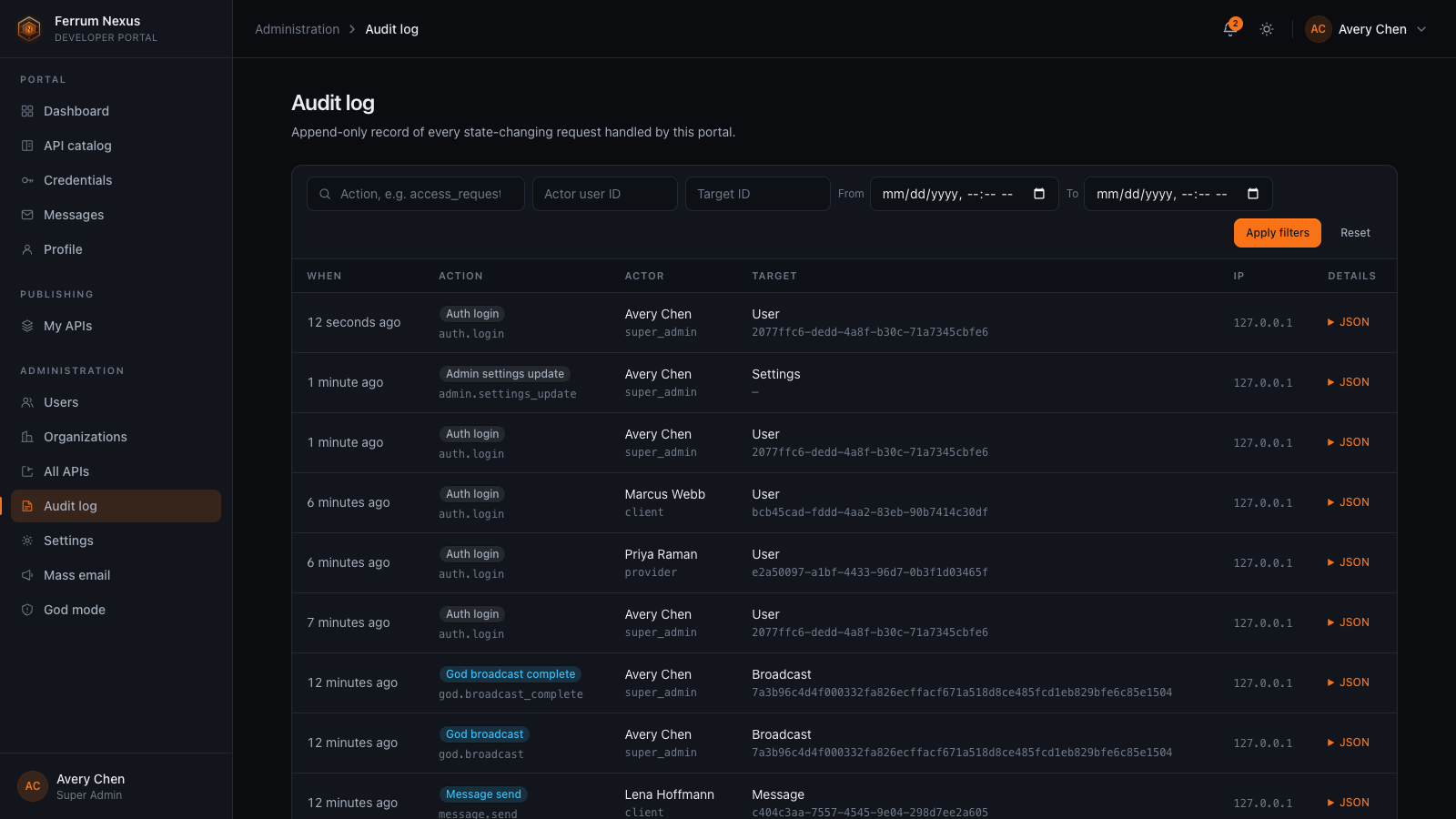Expand JSON details for God broadcast complete row
The image size is (1456, 819).
point(1349,682)
